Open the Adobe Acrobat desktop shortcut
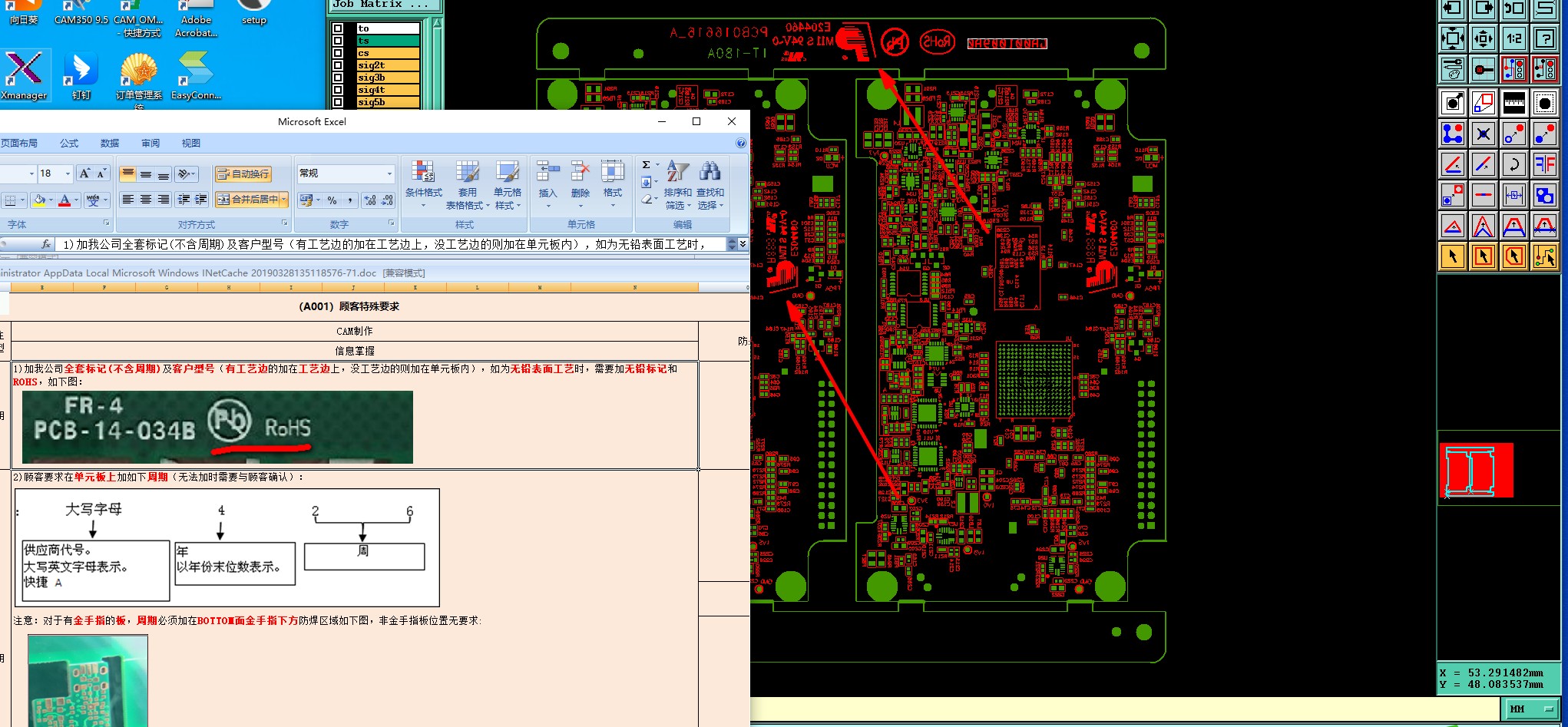The image size is (1568, 727). 196,20
